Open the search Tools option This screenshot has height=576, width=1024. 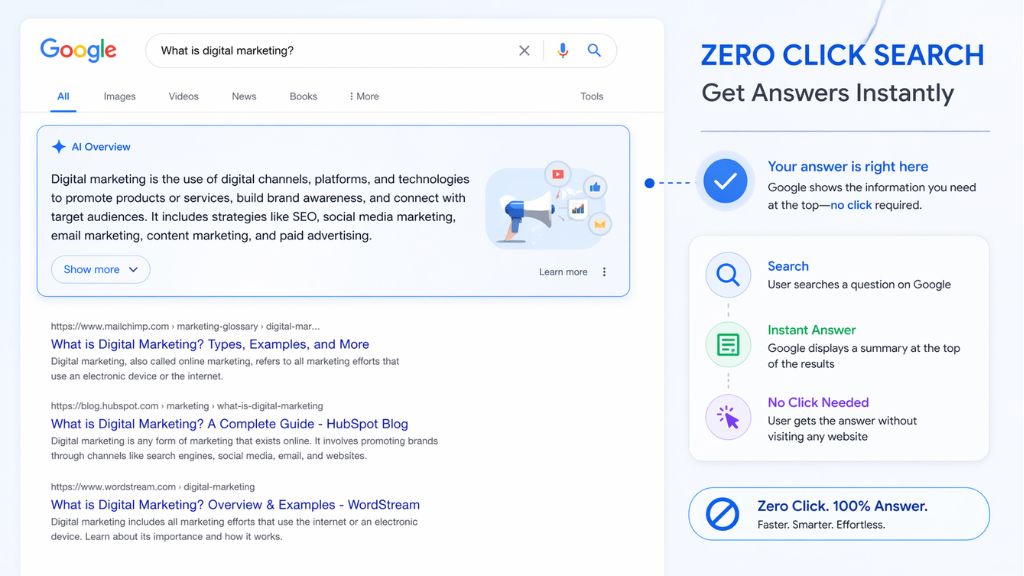(x=592, y=96)
